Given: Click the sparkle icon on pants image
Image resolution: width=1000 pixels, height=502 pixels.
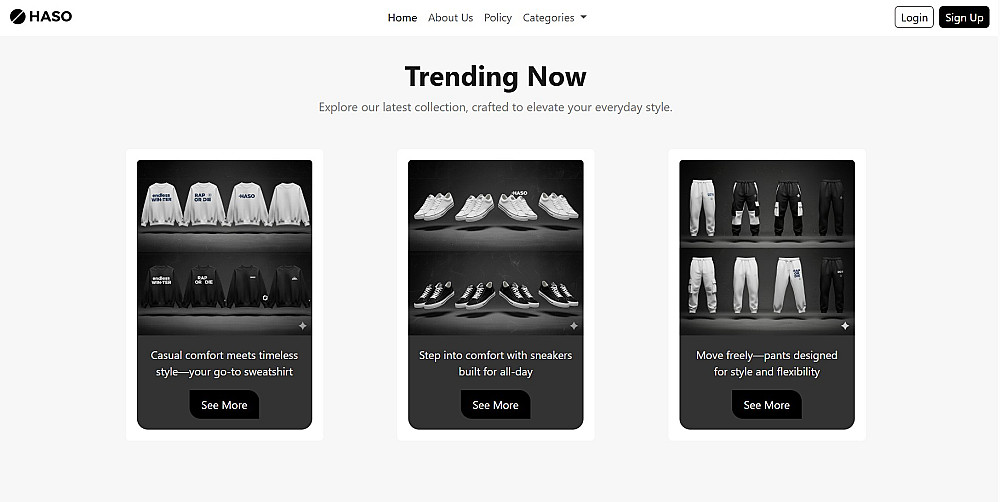Looking at the screenshot, I should (x=844, y=326).
